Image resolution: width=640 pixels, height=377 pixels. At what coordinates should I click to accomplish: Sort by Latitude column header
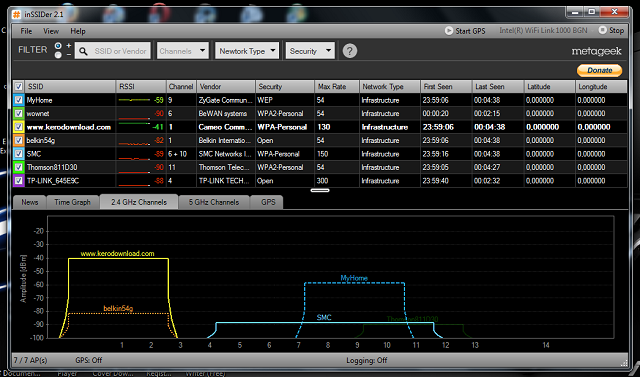[549, 86]
